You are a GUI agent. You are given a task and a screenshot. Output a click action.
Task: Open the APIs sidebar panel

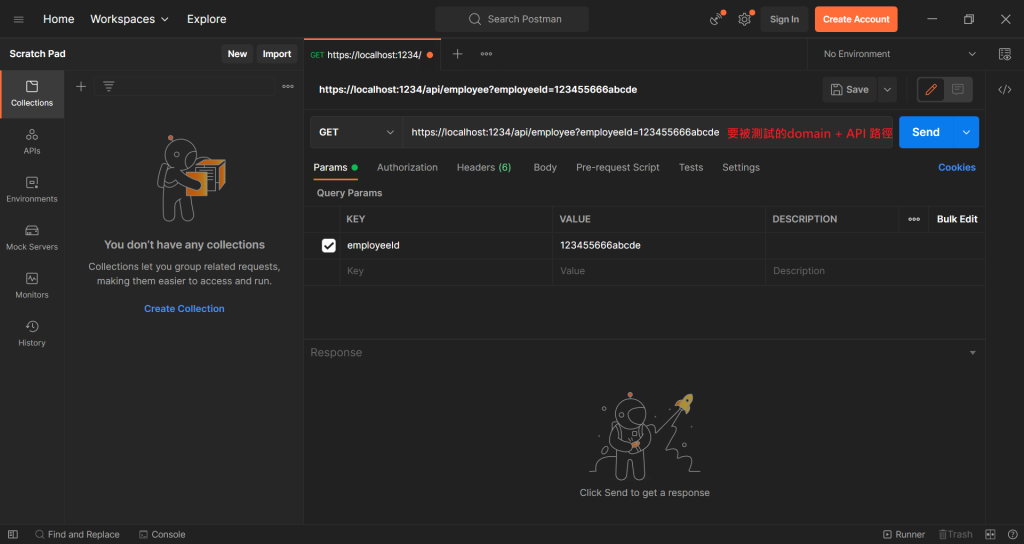[x=32, y=142]
